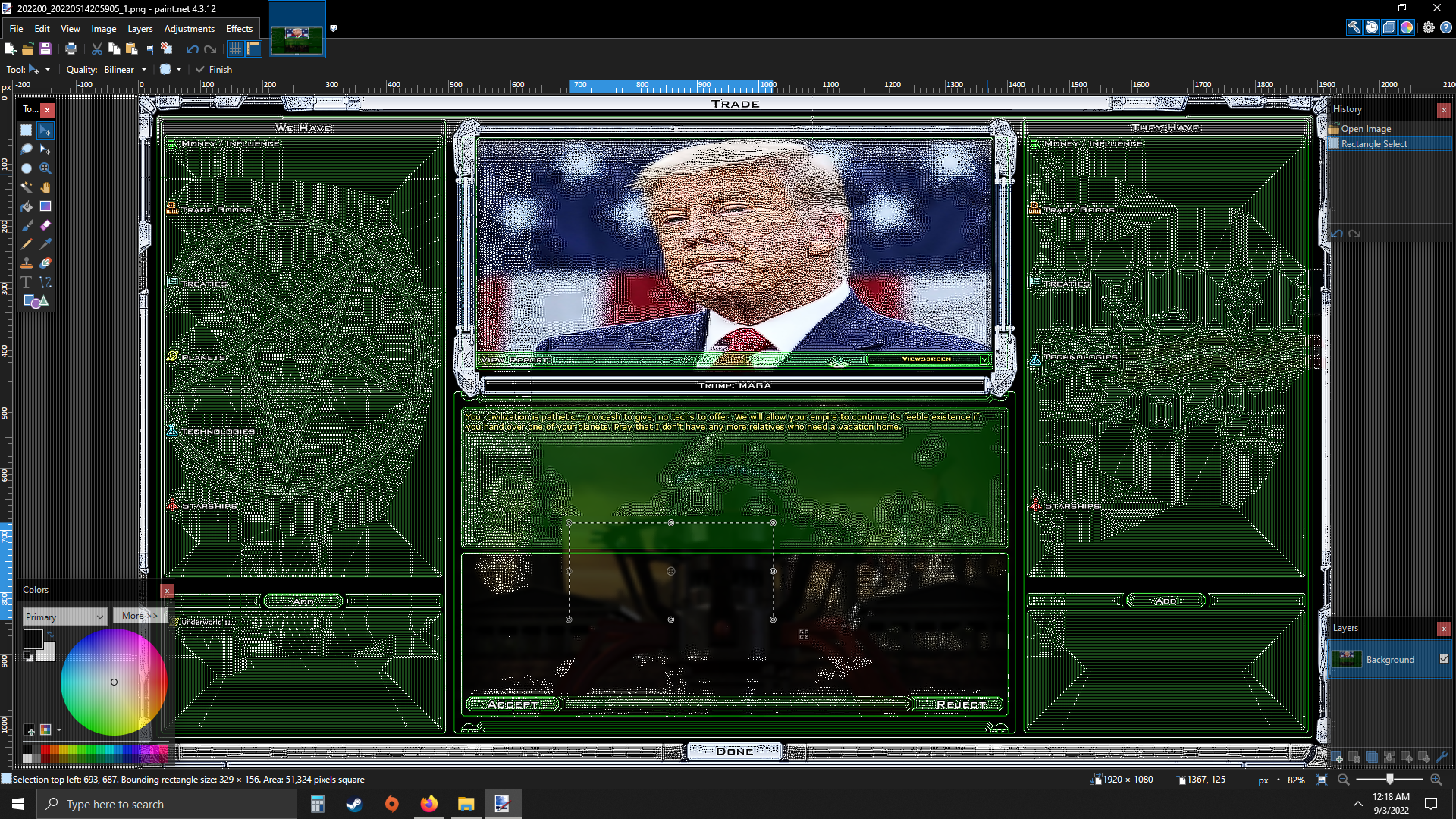Image resolution: width=1456 pixels, height=819 pixels.
Task: Select the Lasso Select tool
Action: tap(27, 149)
